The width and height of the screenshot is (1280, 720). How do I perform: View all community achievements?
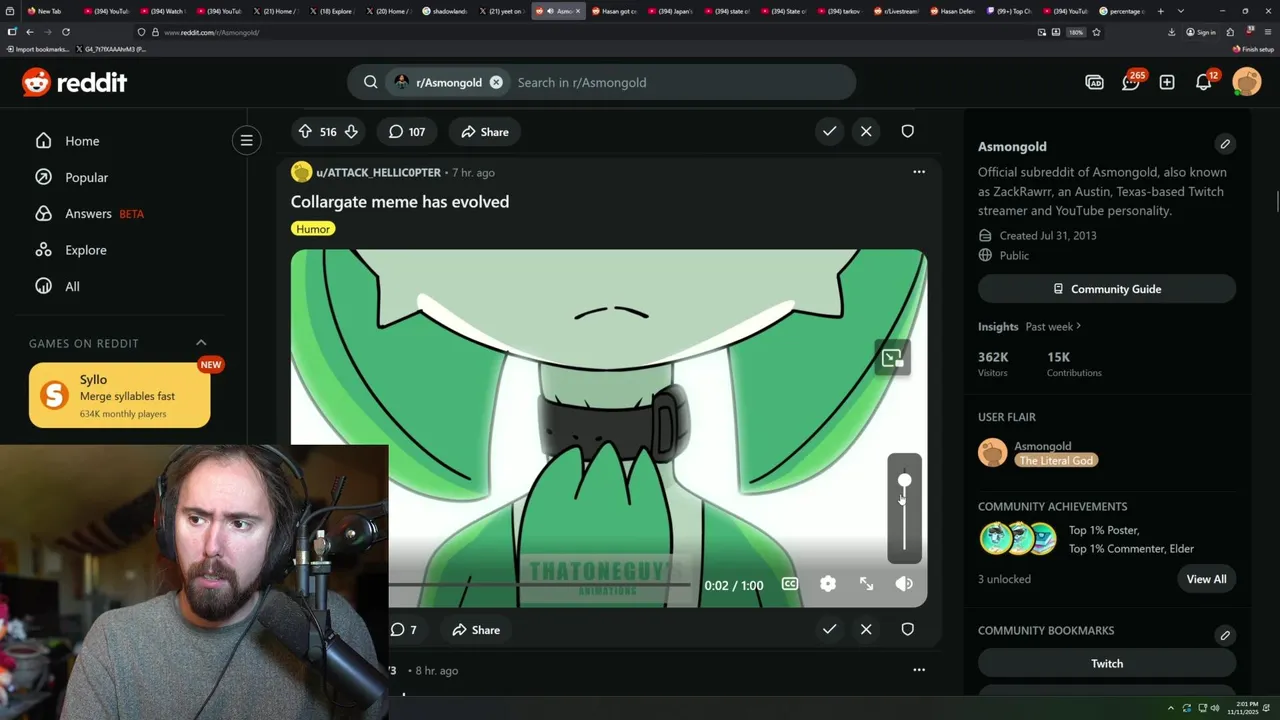click(1206, 579)
